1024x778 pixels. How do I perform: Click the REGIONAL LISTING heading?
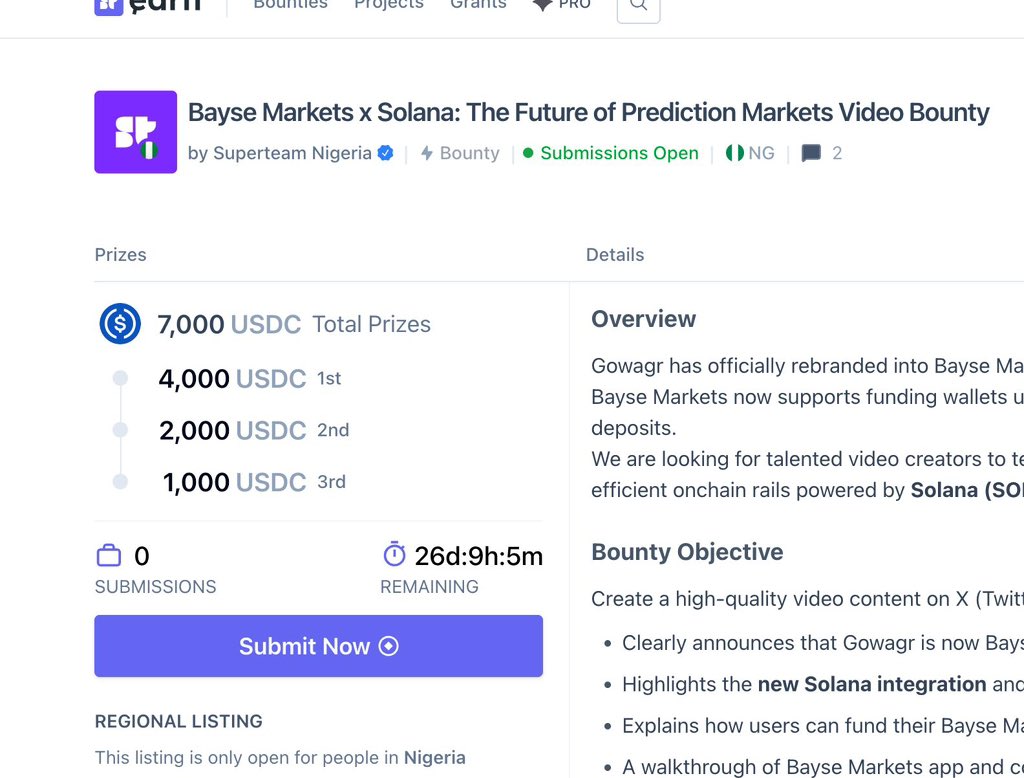coord(178,721)
